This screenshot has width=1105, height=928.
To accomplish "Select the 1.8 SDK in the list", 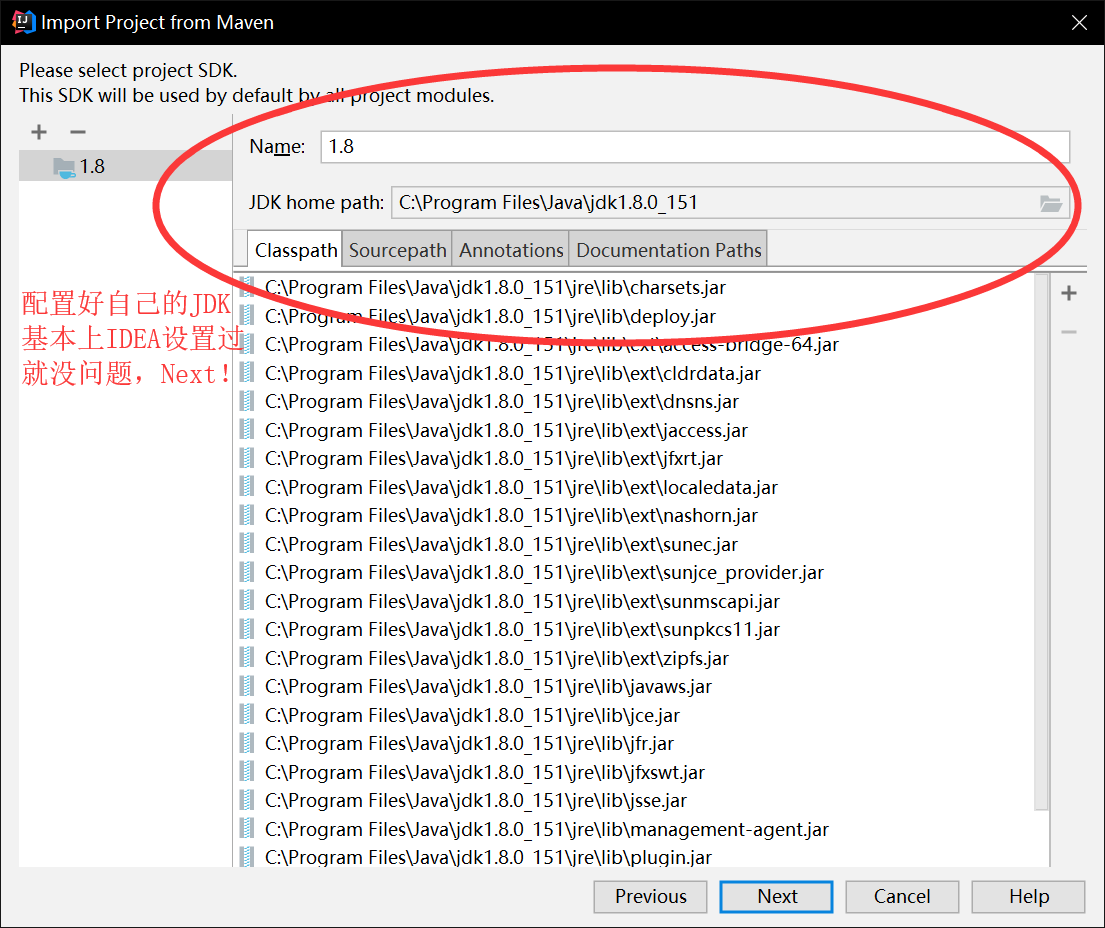I will tap(92, 166).
